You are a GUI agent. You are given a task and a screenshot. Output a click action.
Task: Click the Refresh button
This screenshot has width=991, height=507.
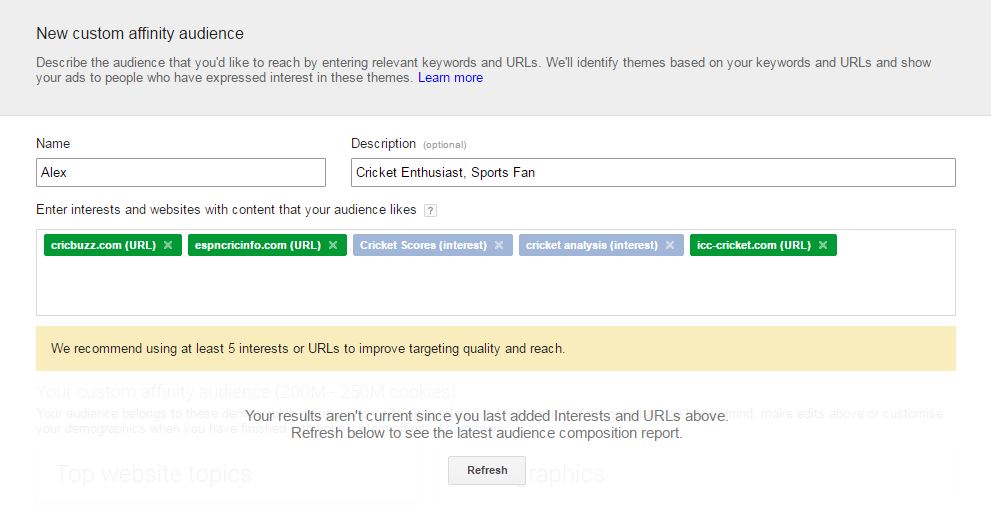487,470
